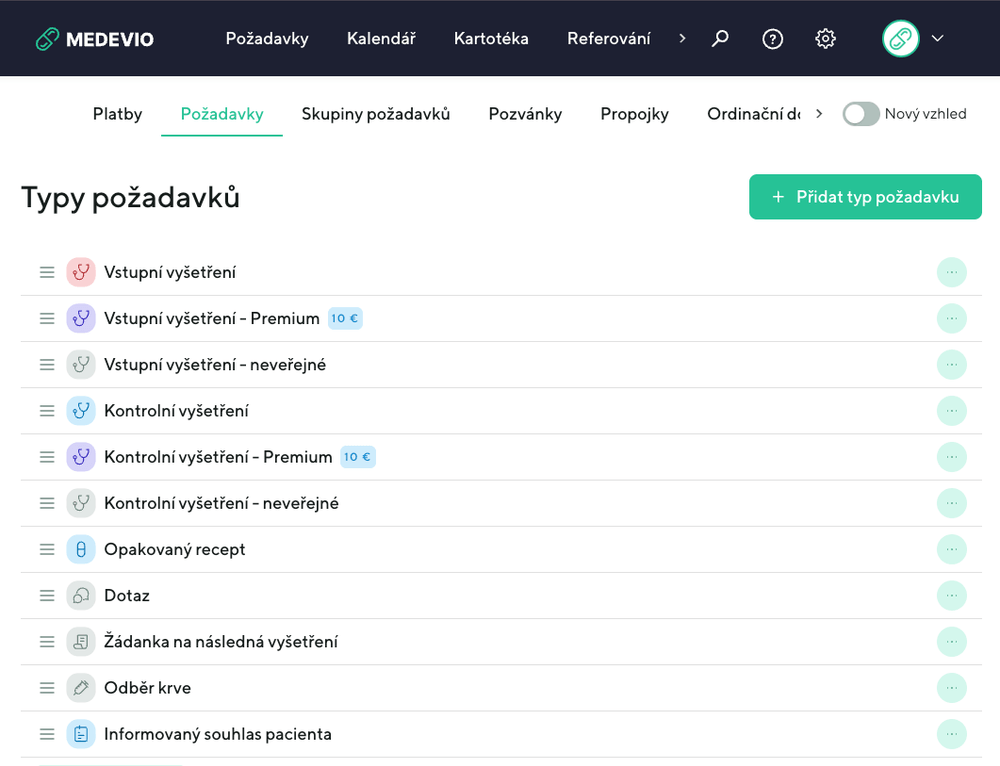Click the pill icon for Opakovaný recept
This screenshot has width=1000, height=766.
tap(81, 549)
